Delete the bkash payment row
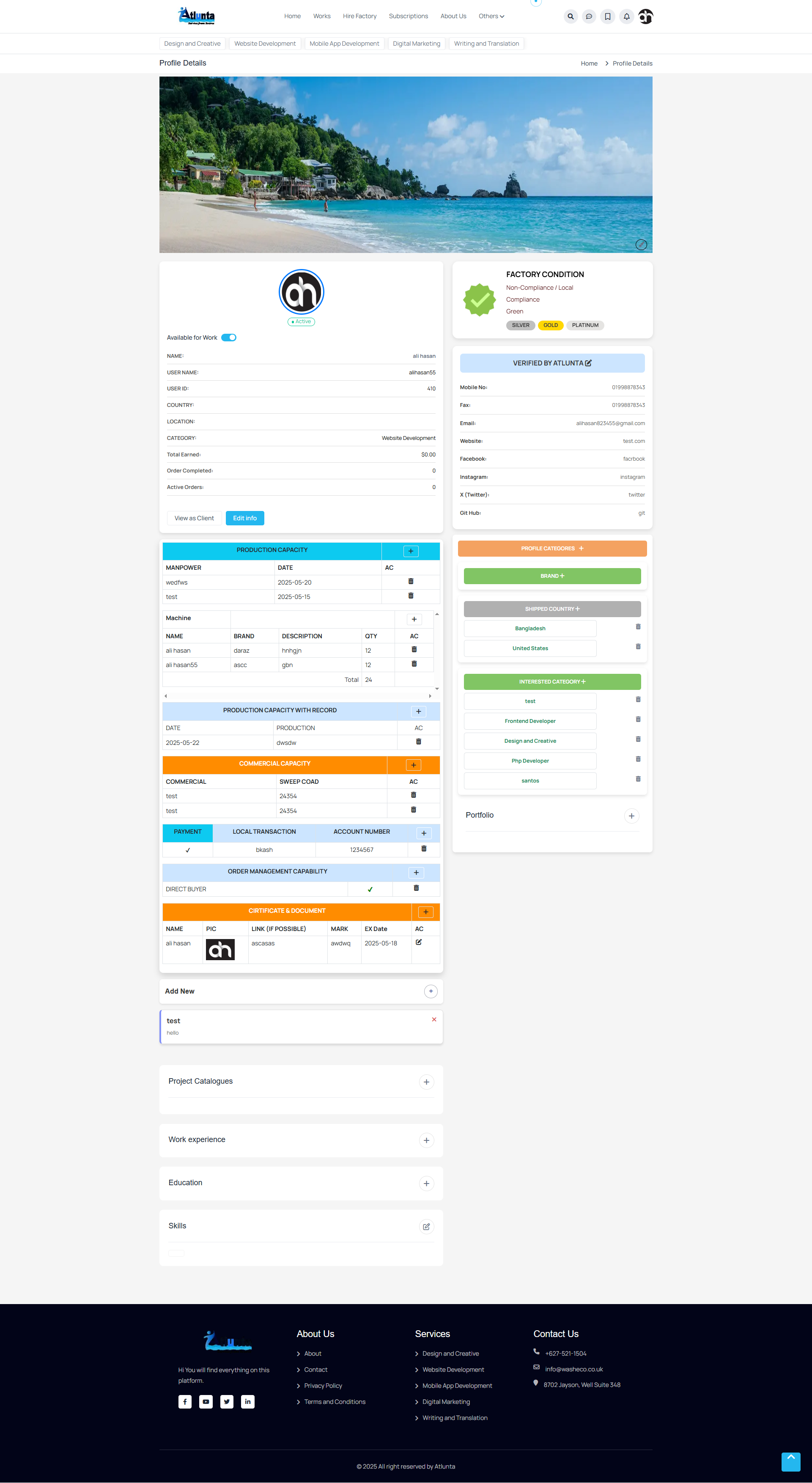Image resolution: width=812 pixels, height=1483 pixels. (424, 849)
